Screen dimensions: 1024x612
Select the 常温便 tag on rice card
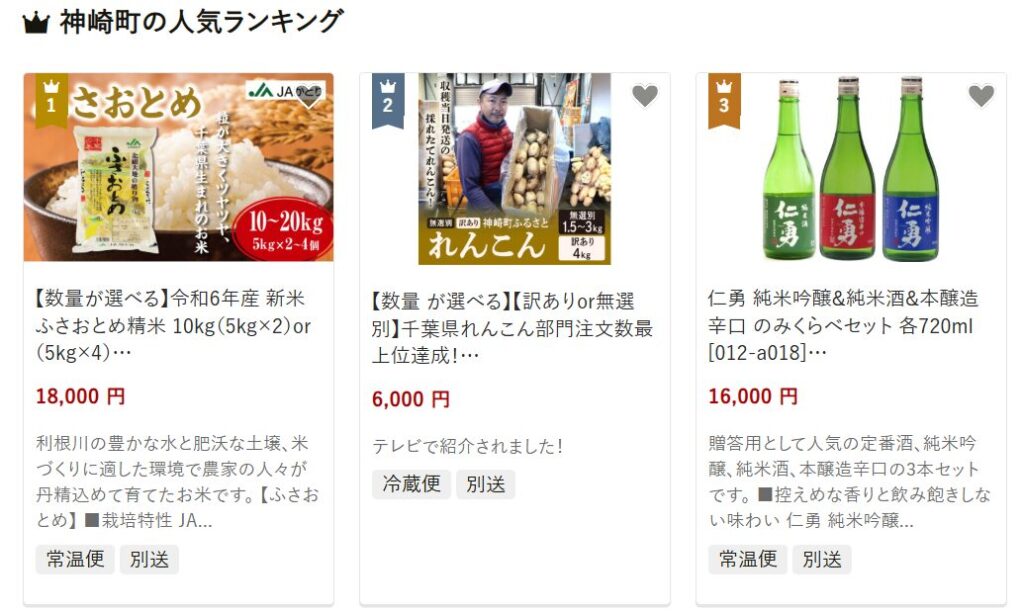click(75, 559)
